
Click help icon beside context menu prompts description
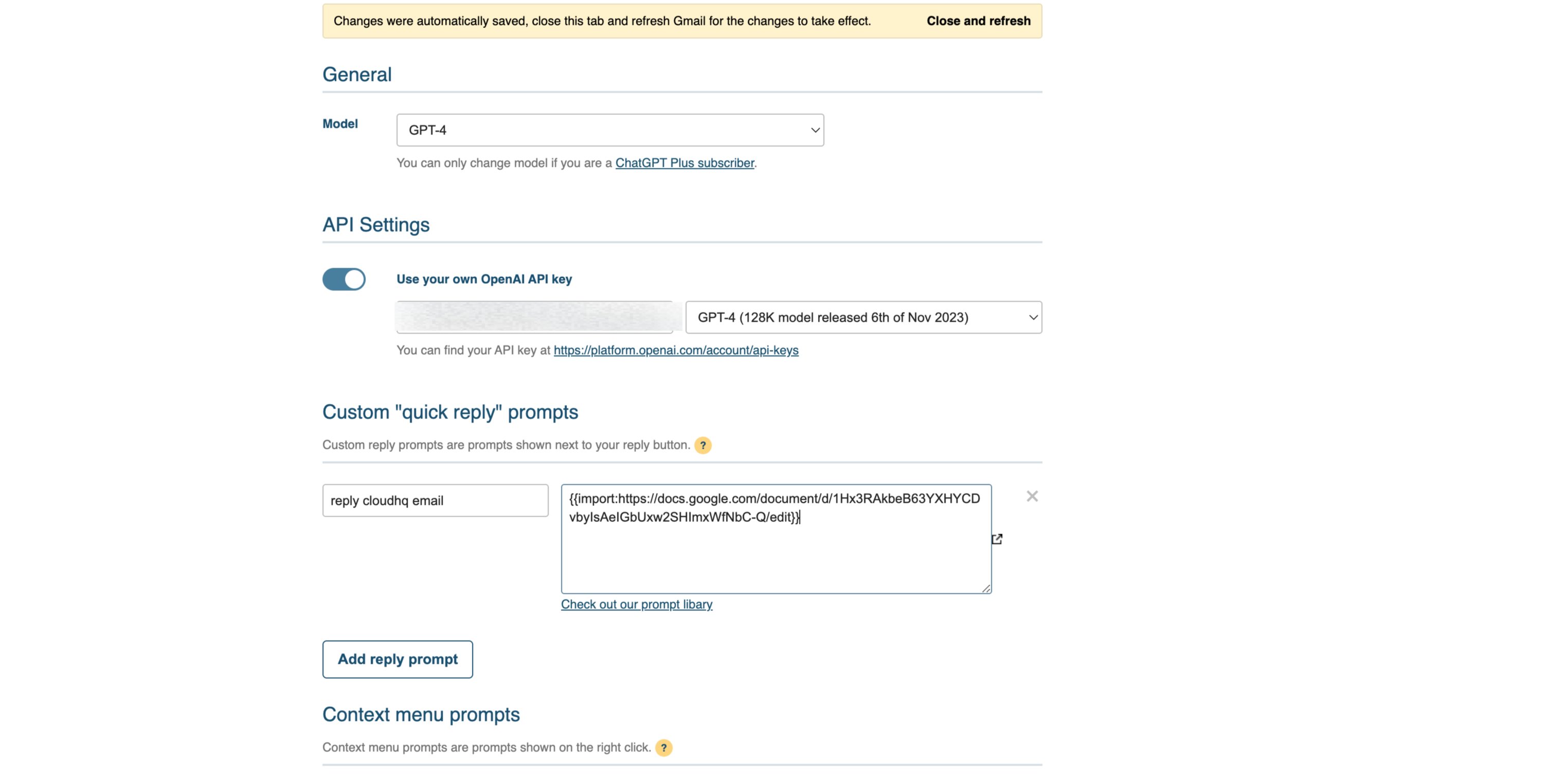click(663, 748)
